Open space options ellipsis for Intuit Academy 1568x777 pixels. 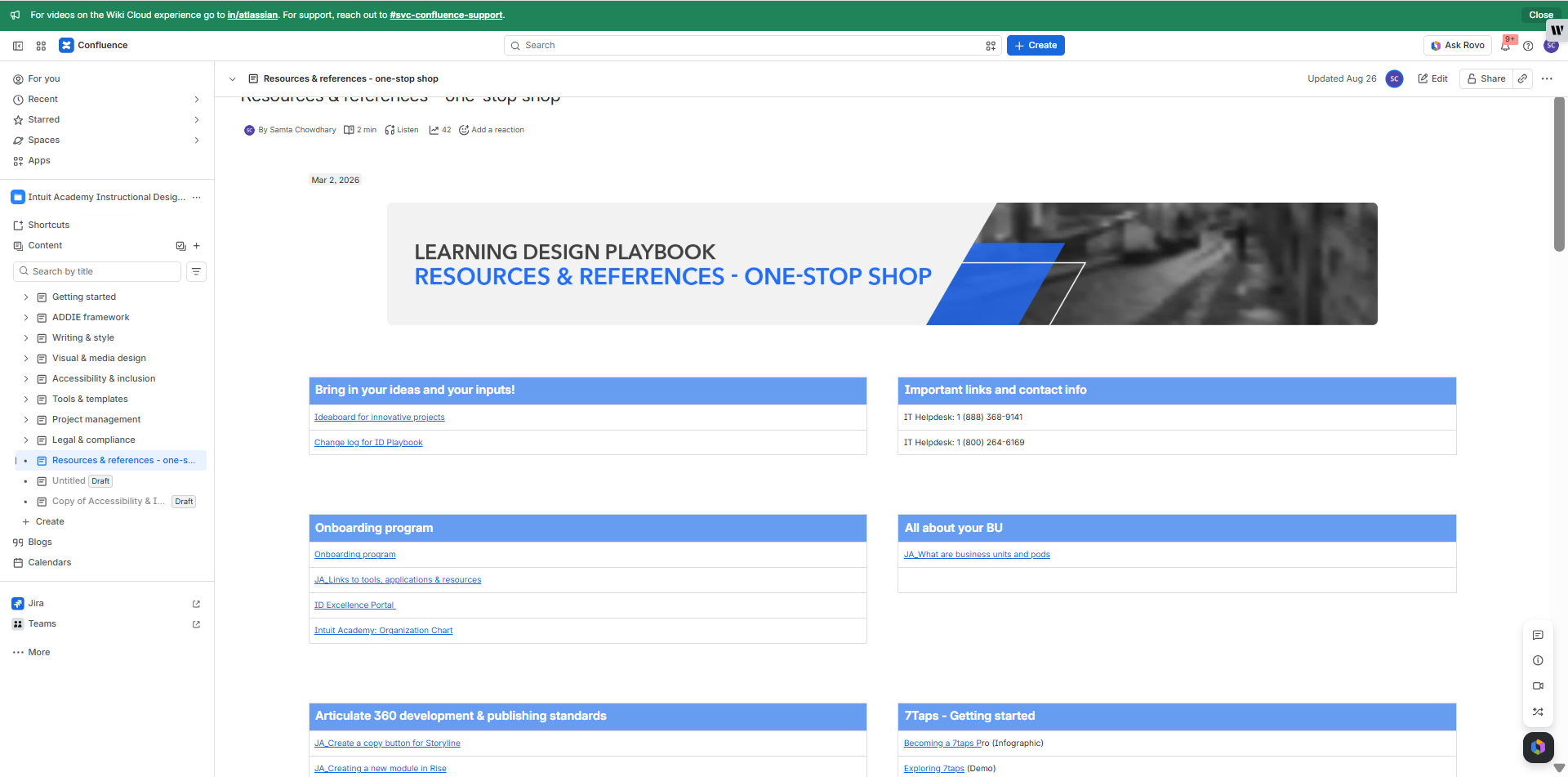196,197
